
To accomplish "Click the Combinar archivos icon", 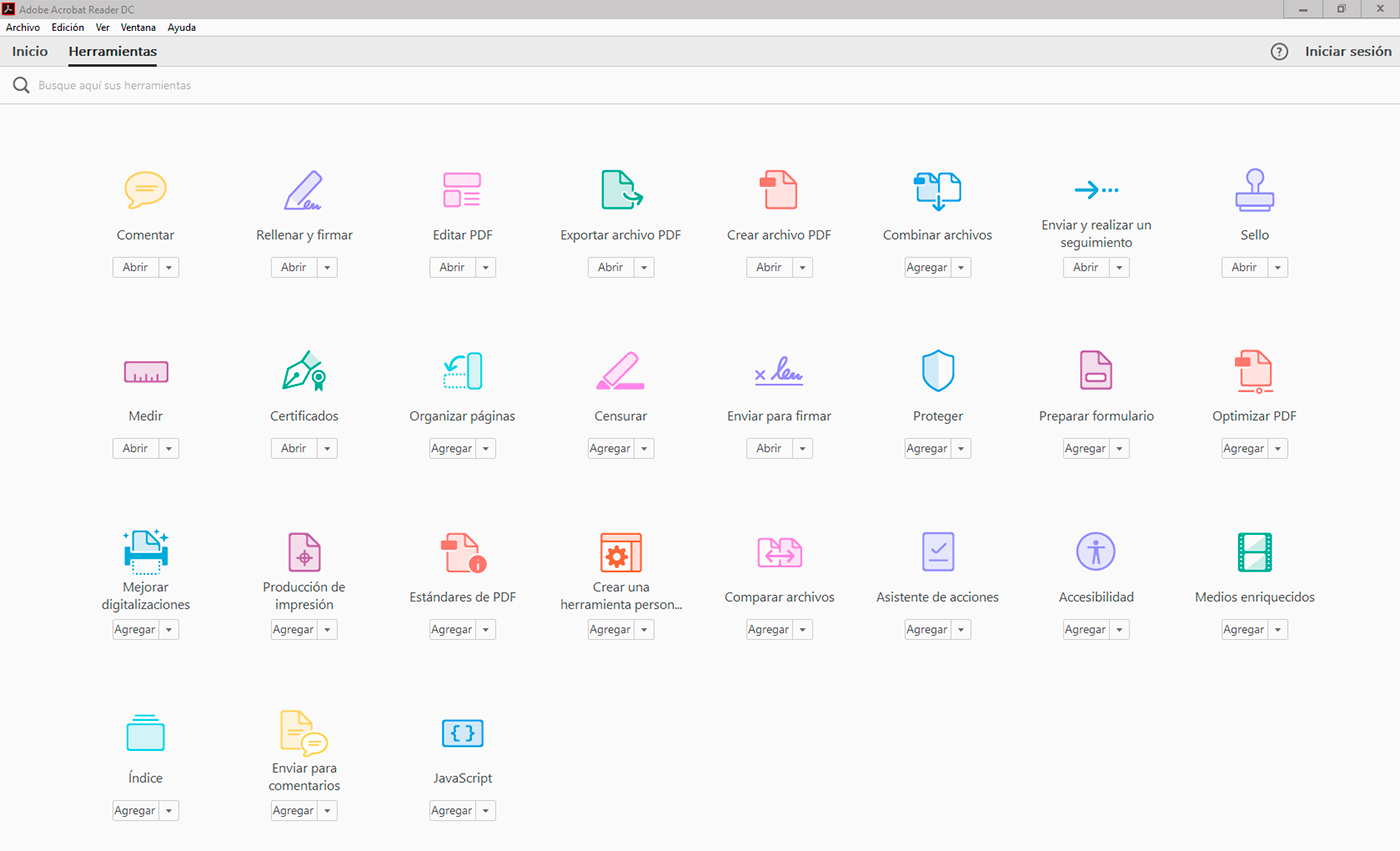I will tap(938, 190).
